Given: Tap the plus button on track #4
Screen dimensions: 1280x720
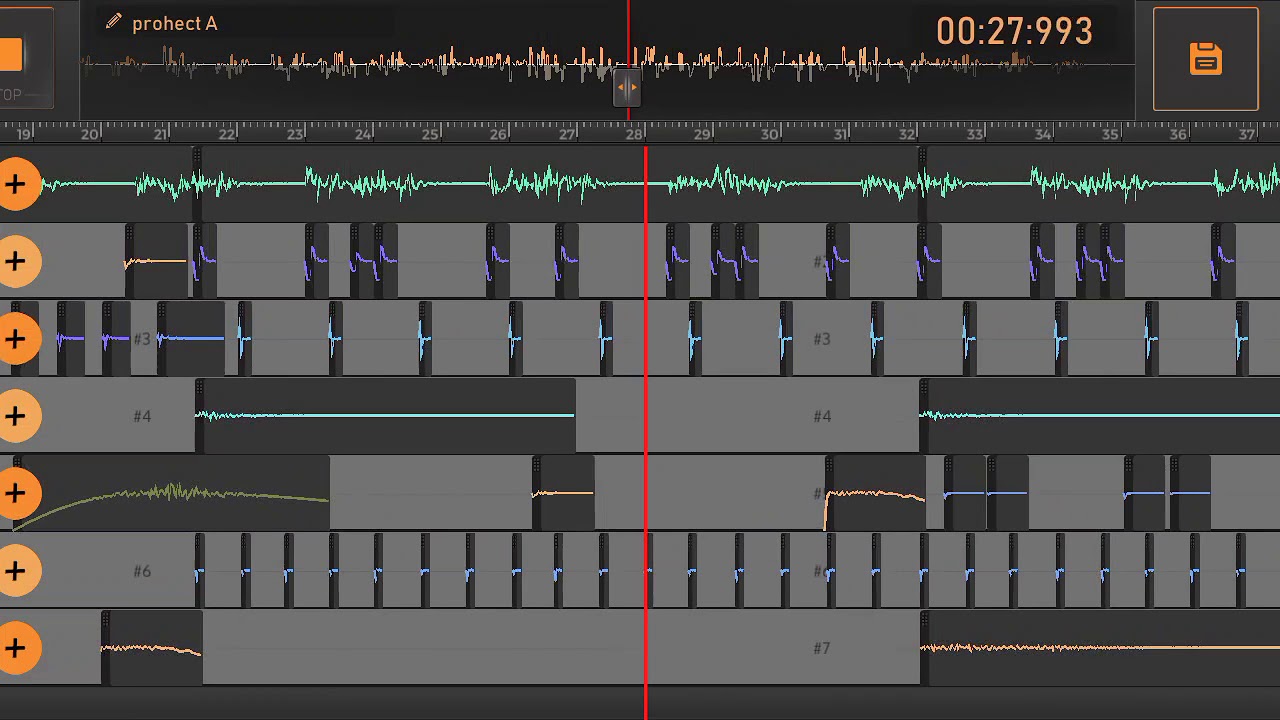Looking at the screenshot, I should click(x=14, y=416).
